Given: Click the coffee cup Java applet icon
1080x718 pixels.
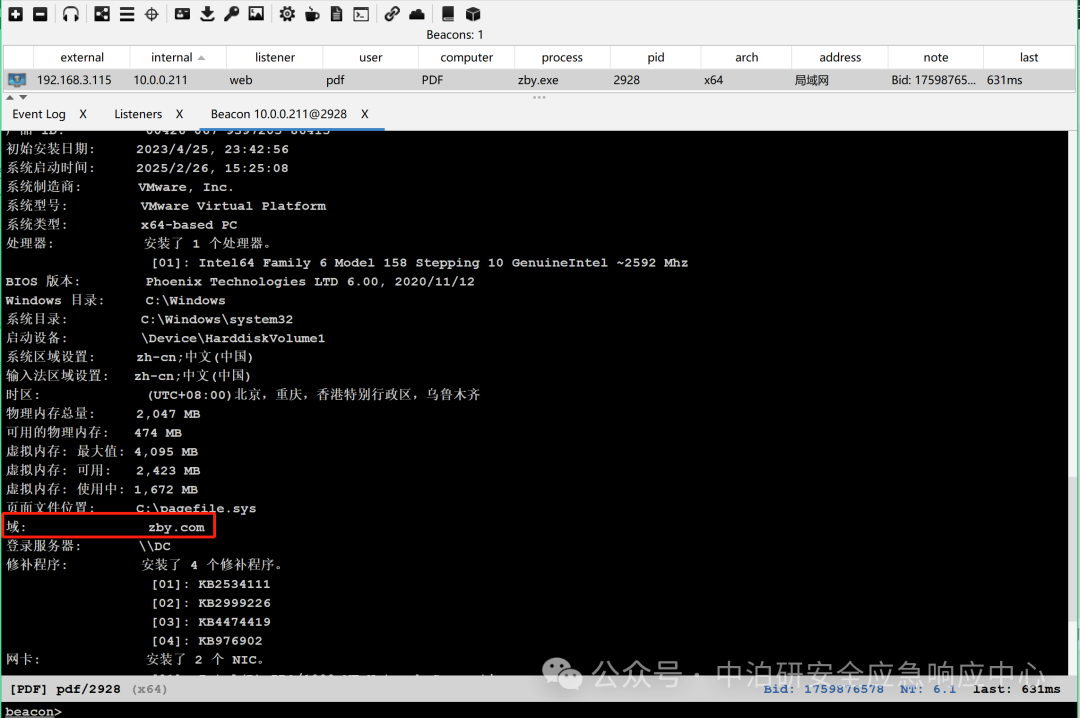Looking at the screenshot, I should [312, 14].
